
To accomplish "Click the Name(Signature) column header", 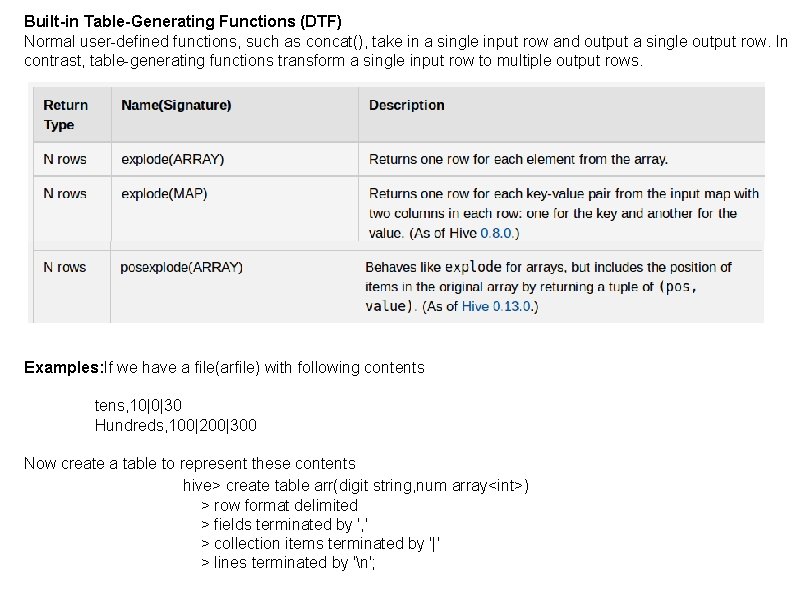I will pos(176,105).
